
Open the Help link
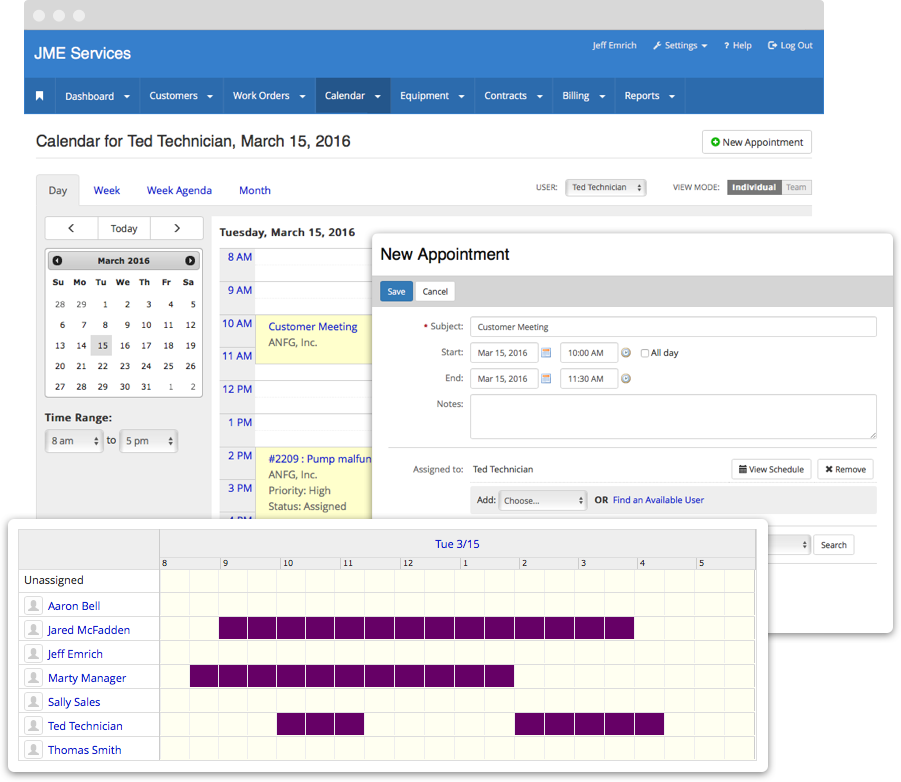(737, 45)
